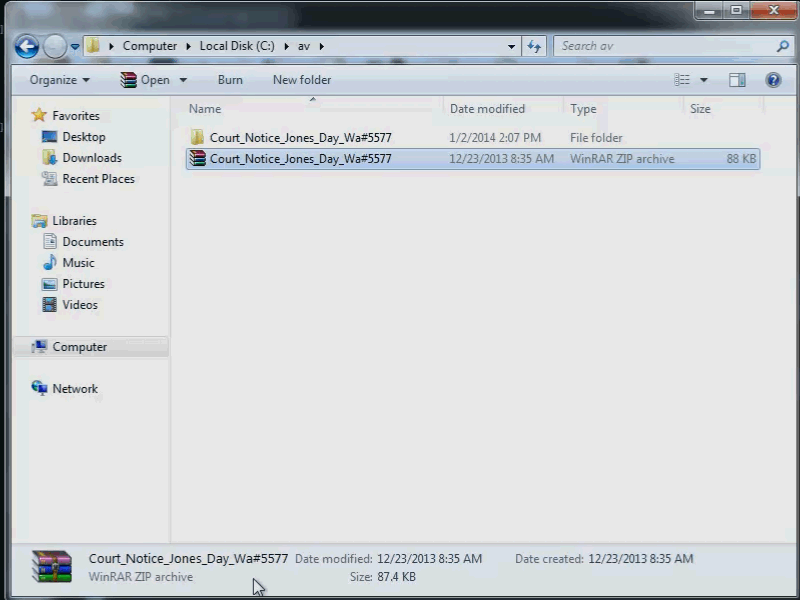Click the Pictures library icon
This screenshot has height=600, width=800.
(x=49, y=284)
